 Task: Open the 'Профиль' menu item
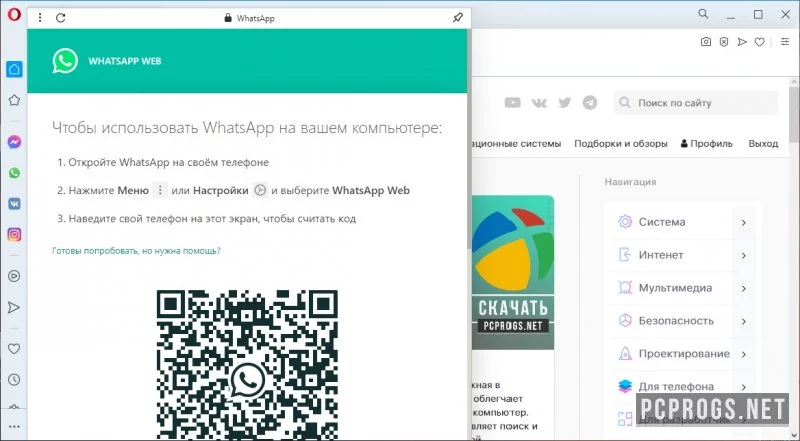pos(707,143)
